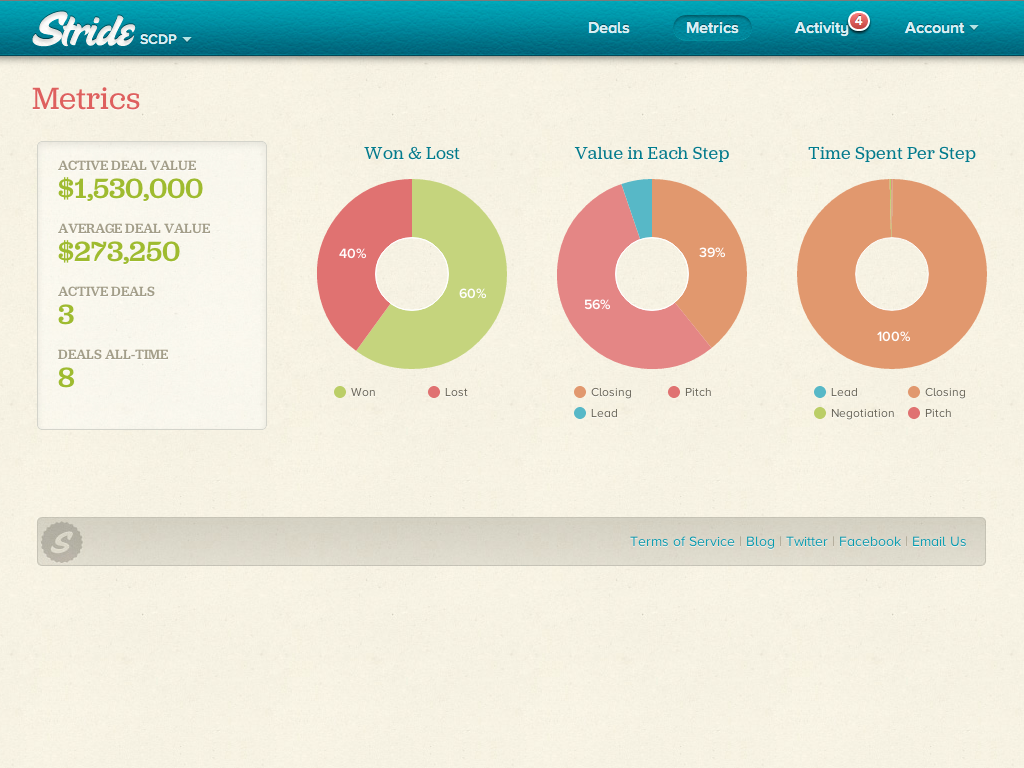This screenshot has height=768, width=1024.
Task: Go to the Deals page
Action: coord(609,28)
